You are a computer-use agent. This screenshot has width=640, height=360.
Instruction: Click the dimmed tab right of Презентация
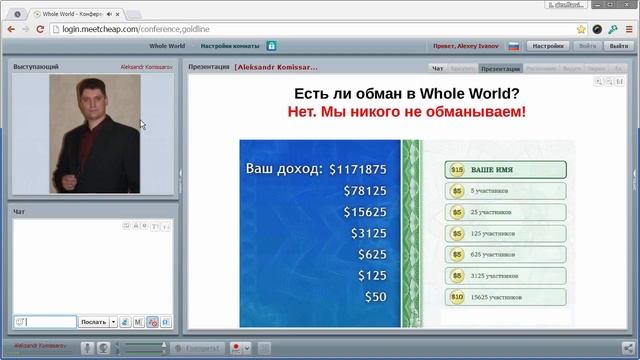click(541, 69)
